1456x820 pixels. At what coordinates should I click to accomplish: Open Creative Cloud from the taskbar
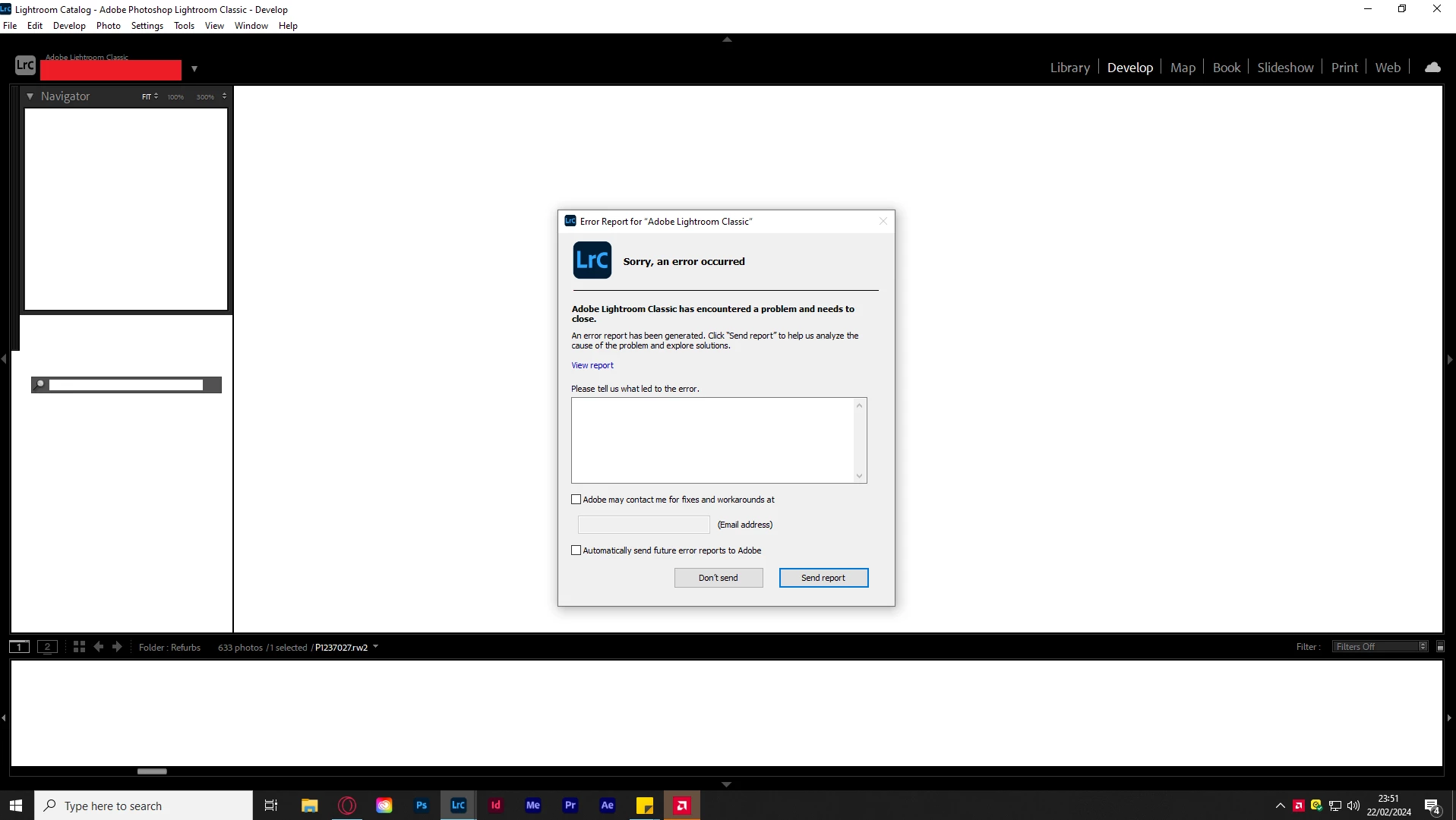tap(384, 806)
